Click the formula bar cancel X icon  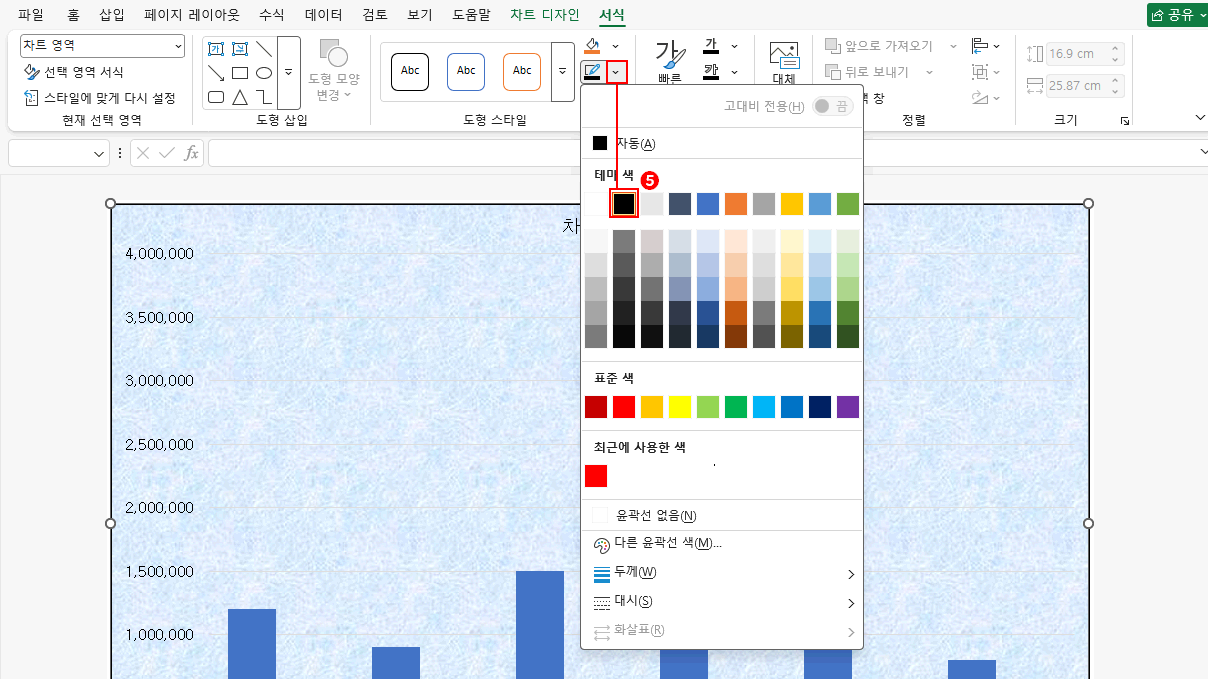[x=143, y=153]
